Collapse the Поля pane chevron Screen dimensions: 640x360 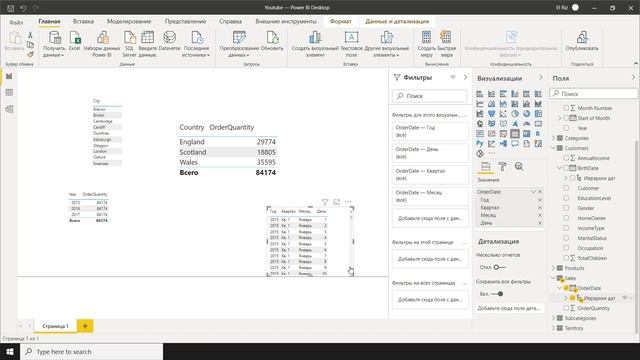pyautogui.click(x=633, y=78)
